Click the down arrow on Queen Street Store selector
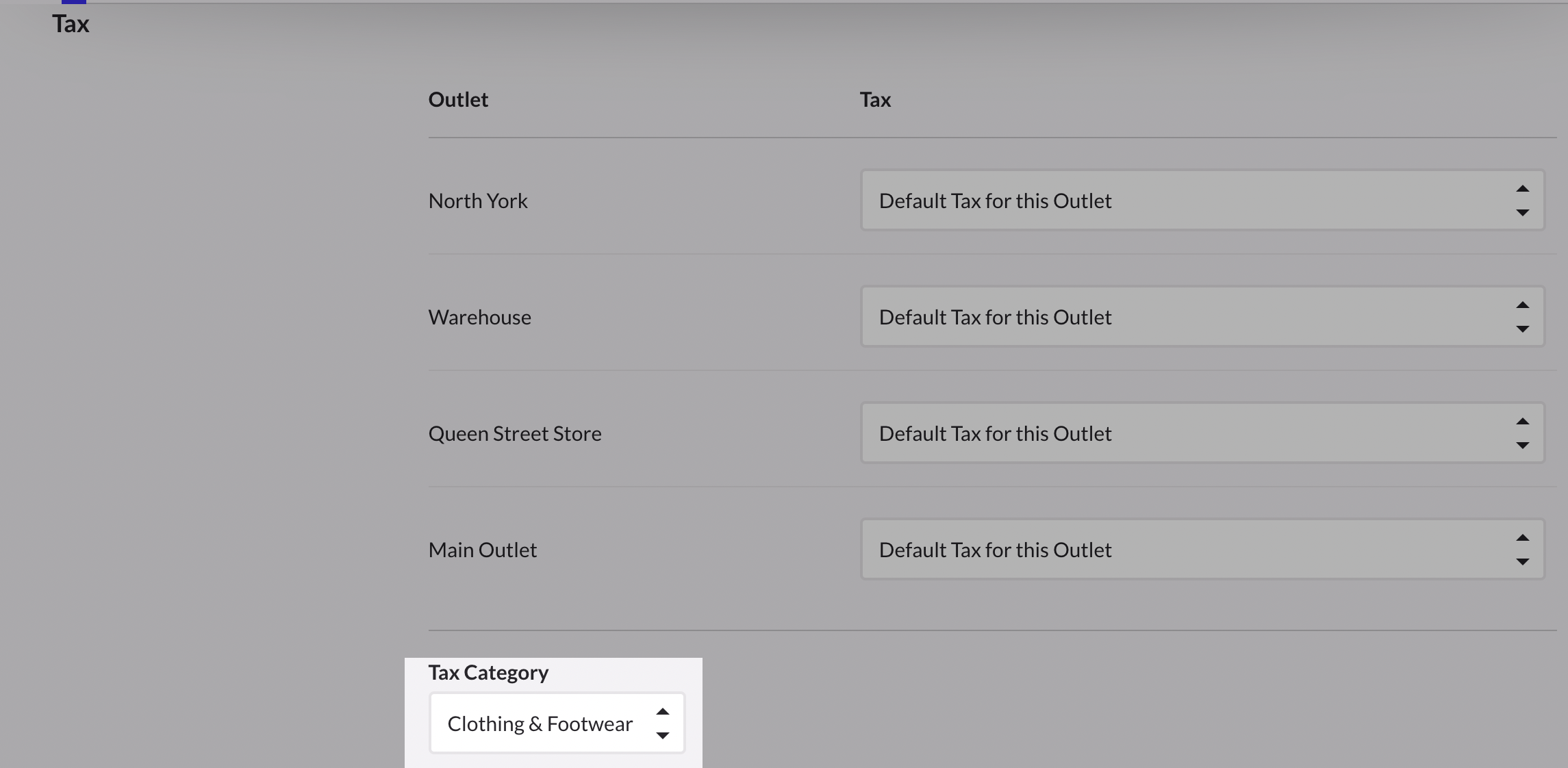Image resolution: width=1568 pixels, height=768 pixels. click(1522, 446)
